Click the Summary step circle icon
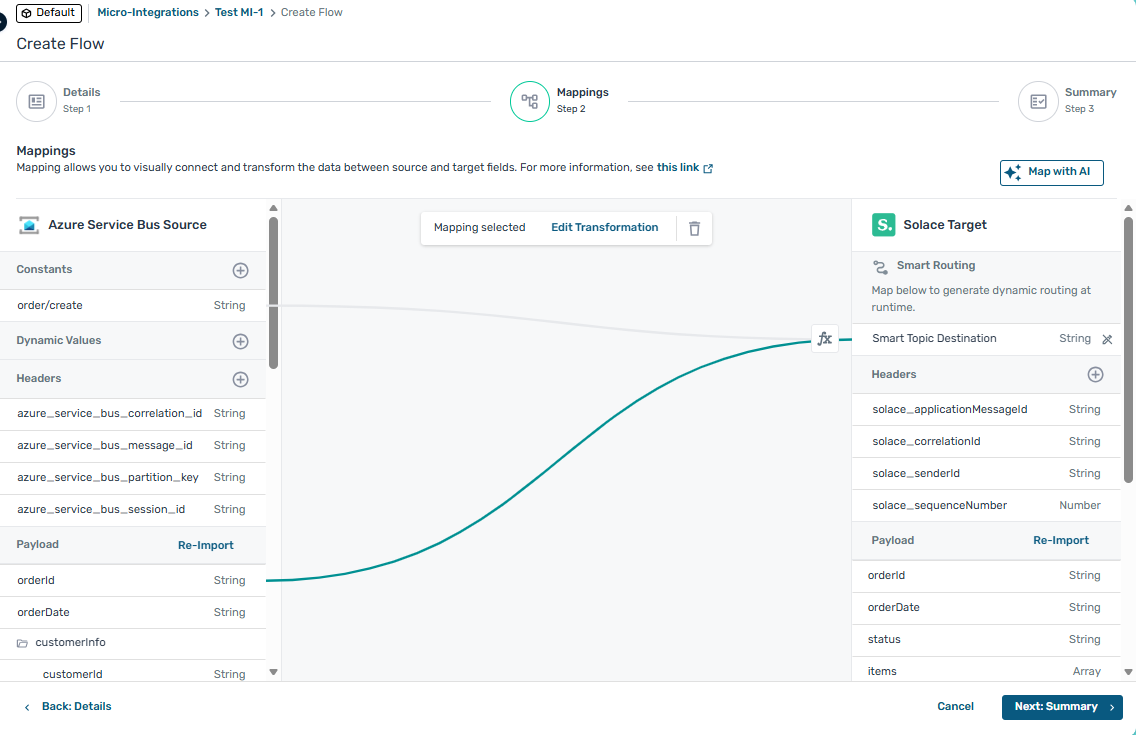 1038,101
